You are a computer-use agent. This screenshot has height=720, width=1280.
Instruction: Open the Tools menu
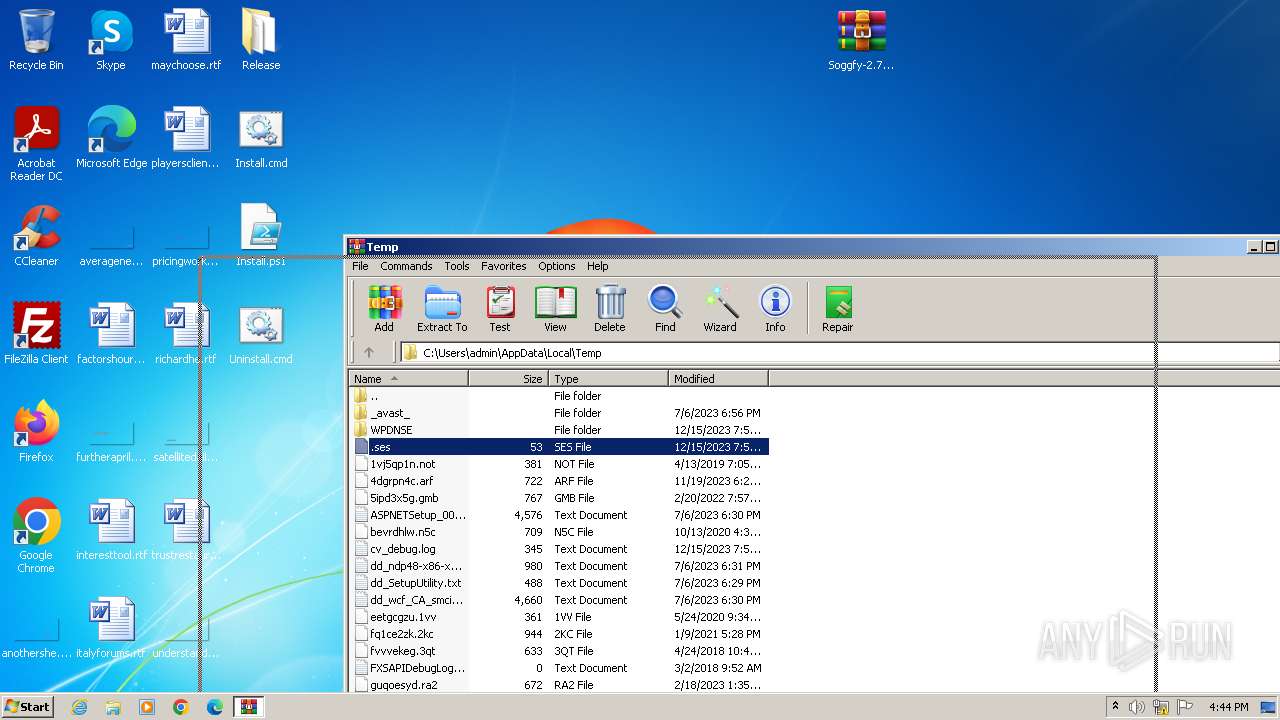457,266
